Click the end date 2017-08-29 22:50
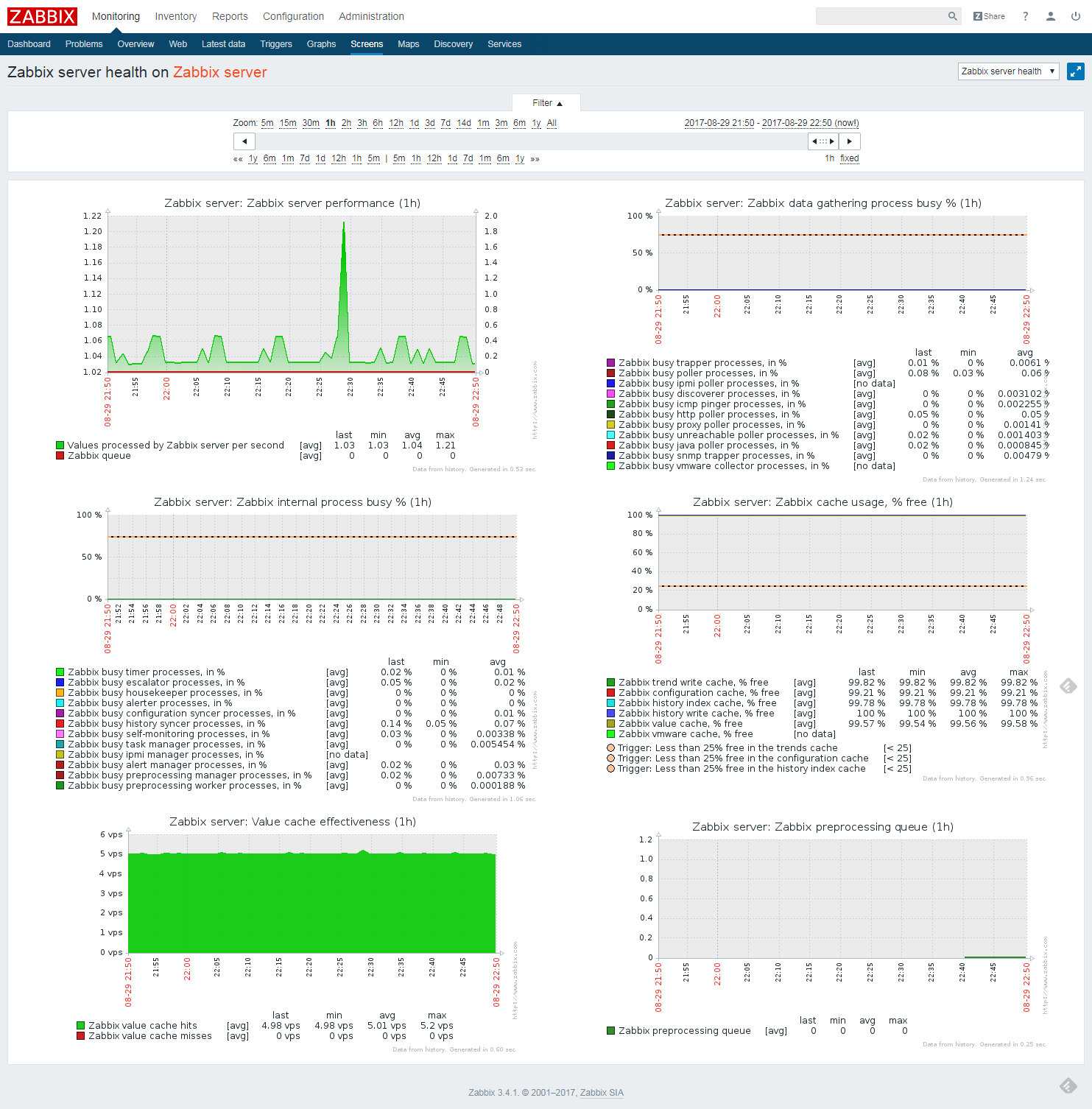Screen dimensions: 1092x1109 (x=797, y=123)
